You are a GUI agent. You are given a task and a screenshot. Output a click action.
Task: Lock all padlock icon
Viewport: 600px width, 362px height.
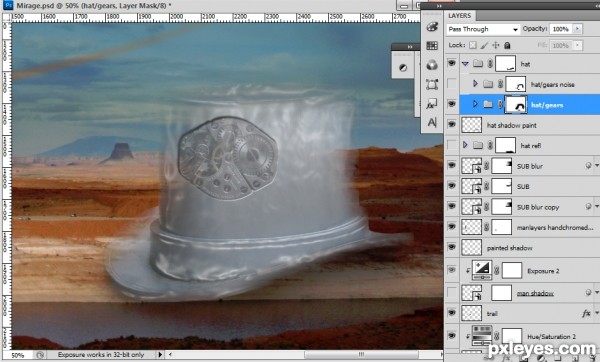pos(507,45)
